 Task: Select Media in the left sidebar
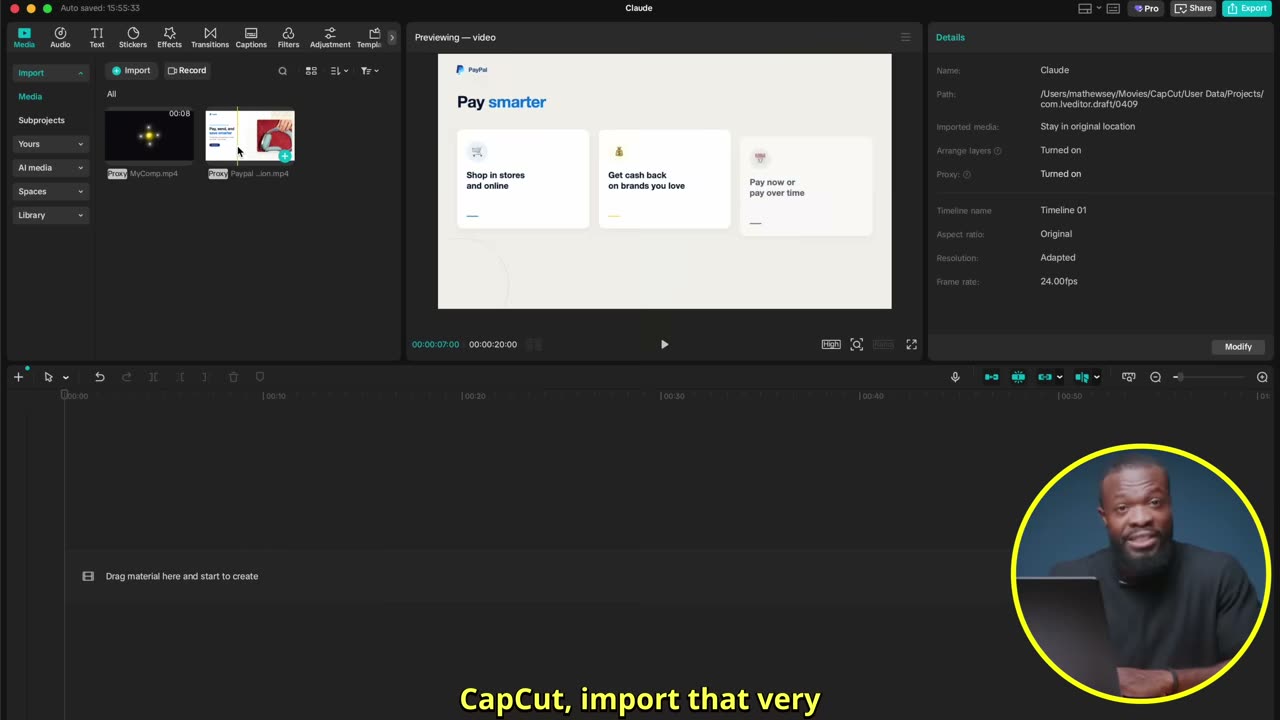(x=30, y=97)
